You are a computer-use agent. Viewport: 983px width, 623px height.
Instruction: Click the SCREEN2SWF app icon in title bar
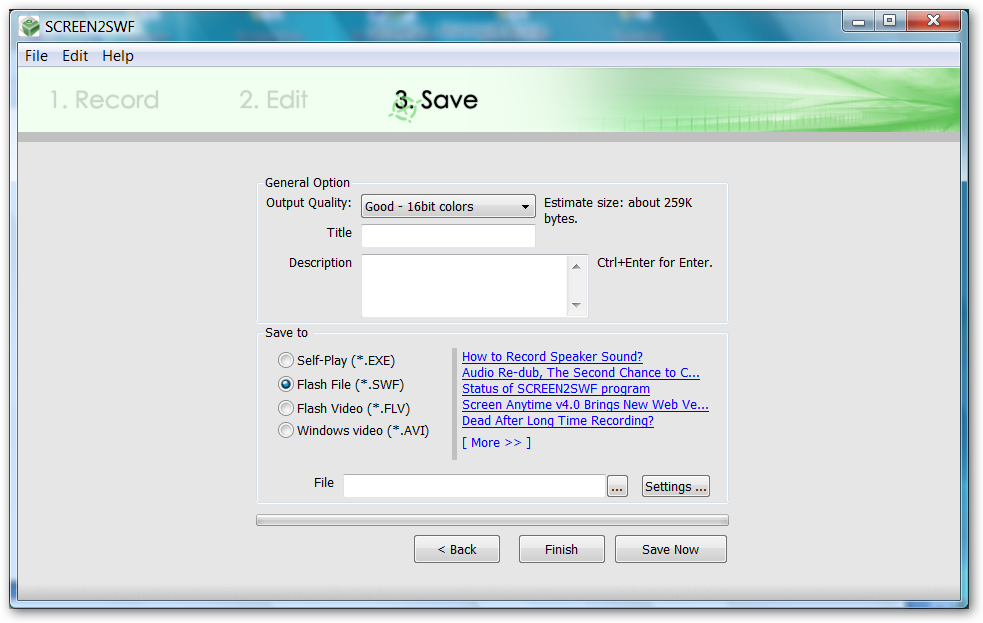click(29, 26)
